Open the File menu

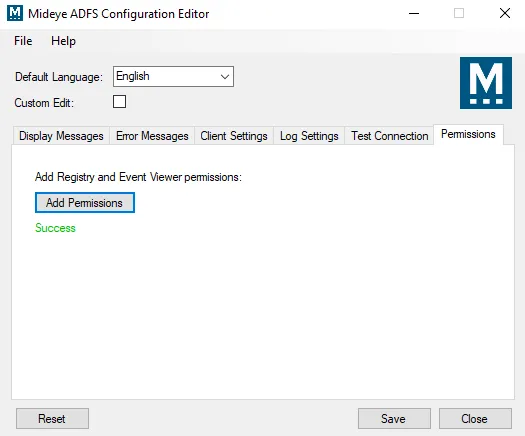(23, 41)
